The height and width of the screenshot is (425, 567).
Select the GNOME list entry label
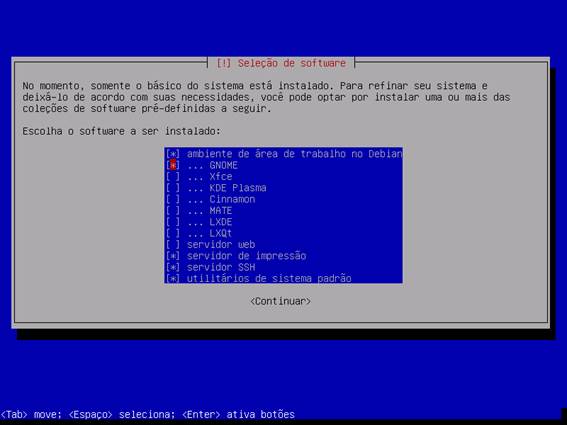point(223,165)
